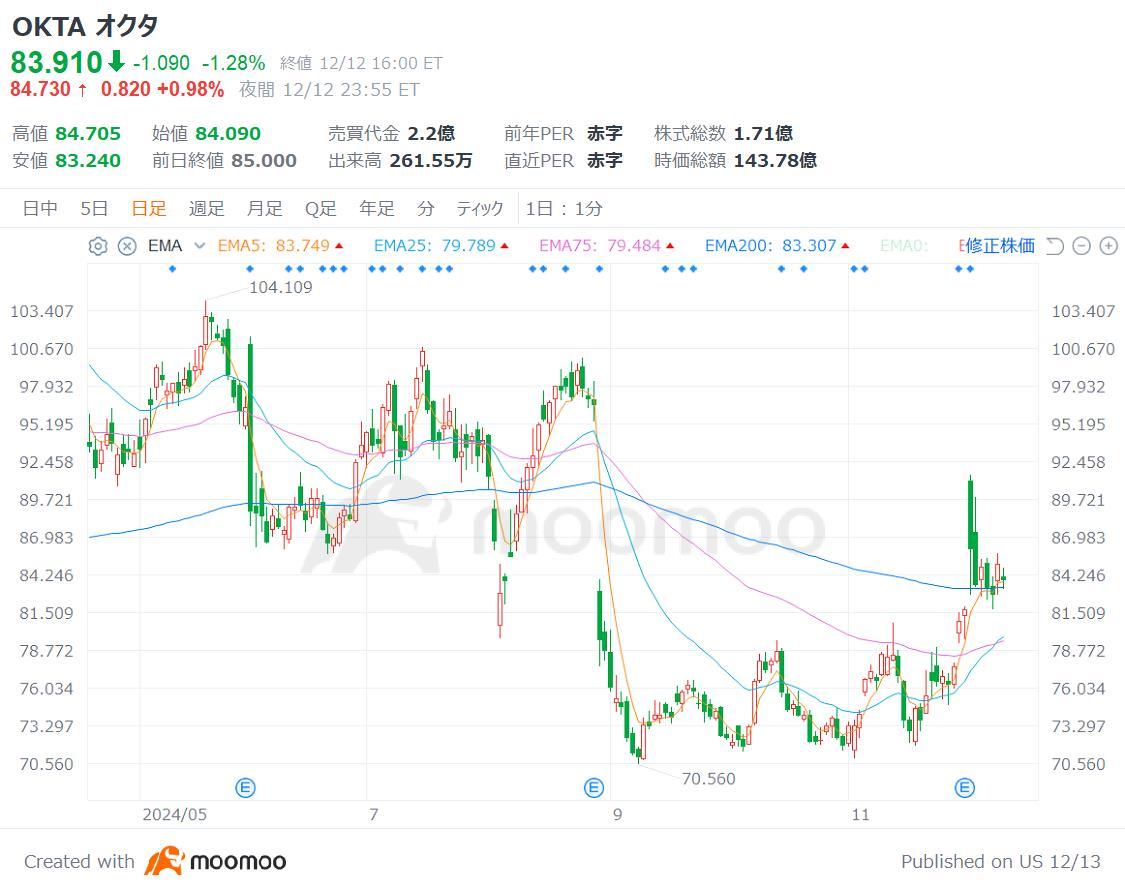The width and height of the screenshot is (1125, 893).
Task: Switch to the 週足 weekly chart tab
Action: point(207,209)
